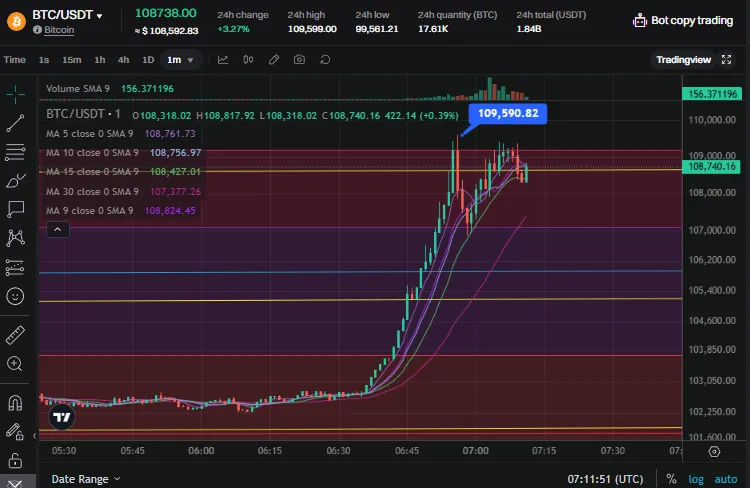Click the BTC/USDT · 1 chart title legend
Image resolution: width=750 pixels, height=488 pixels.
coord(83,114)
